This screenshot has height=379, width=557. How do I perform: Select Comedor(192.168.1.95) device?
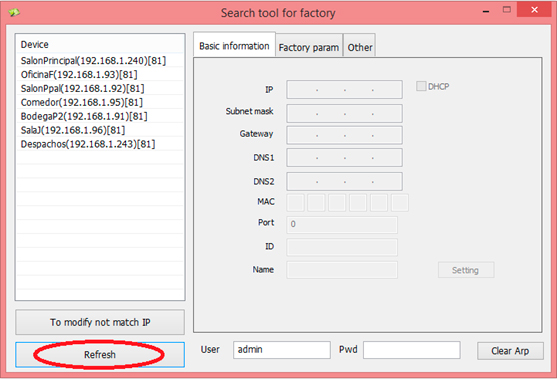(100, 102)
